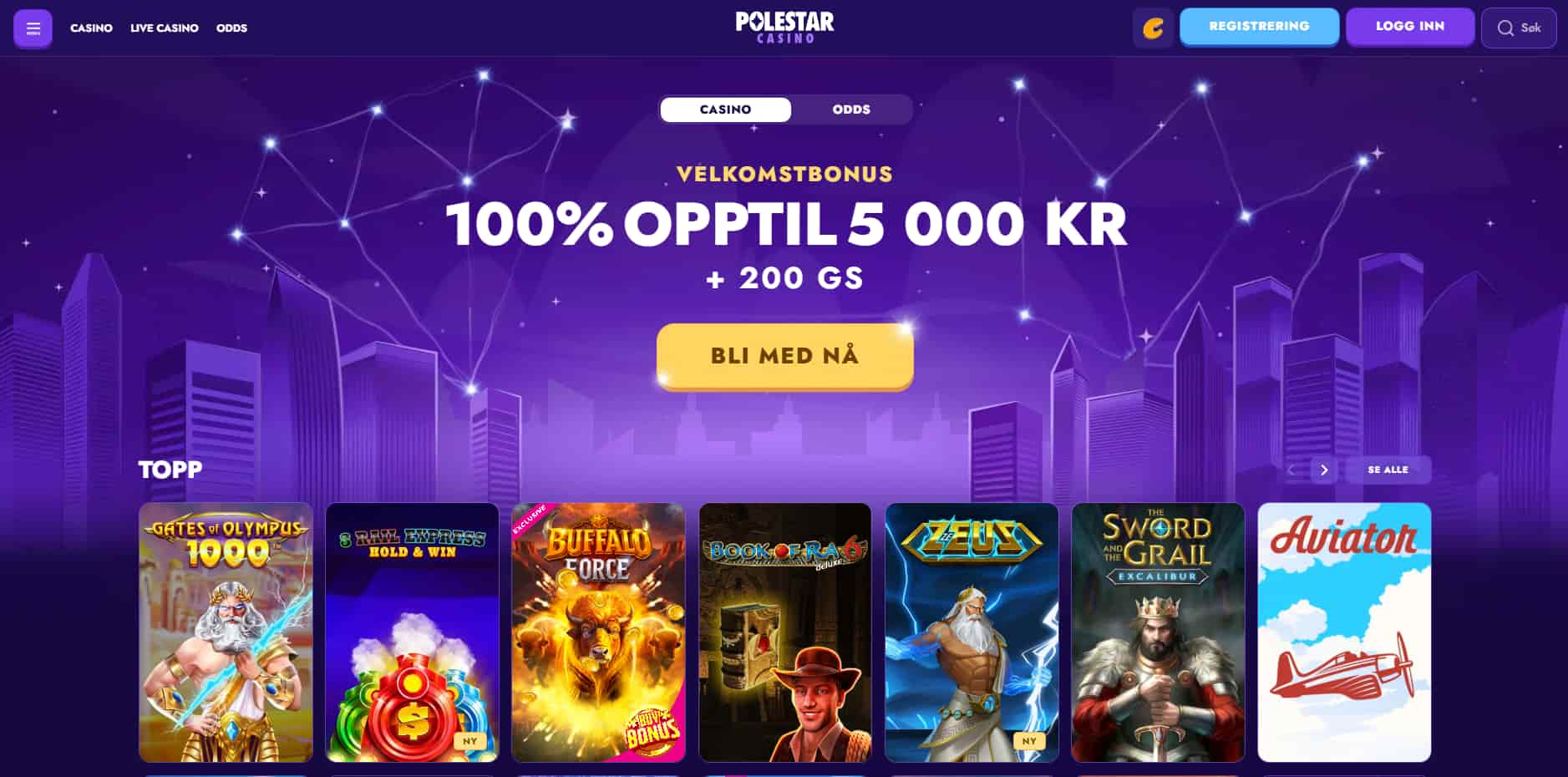Open the Book of Ra game
Screen dimensions: 1568x777
tap(784, 632)
